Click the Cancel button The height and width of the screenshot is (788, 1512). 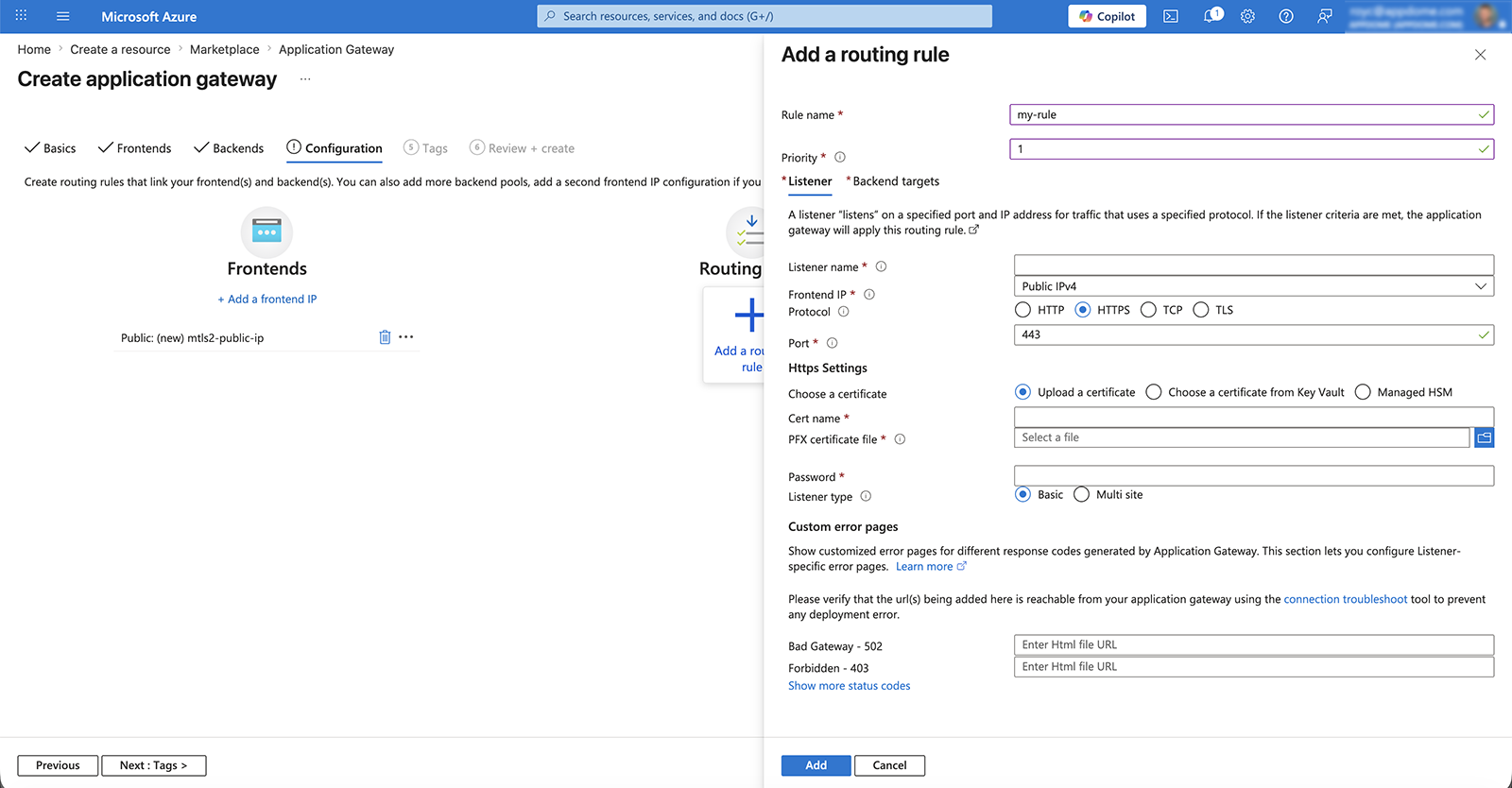(x=889, y=765)
